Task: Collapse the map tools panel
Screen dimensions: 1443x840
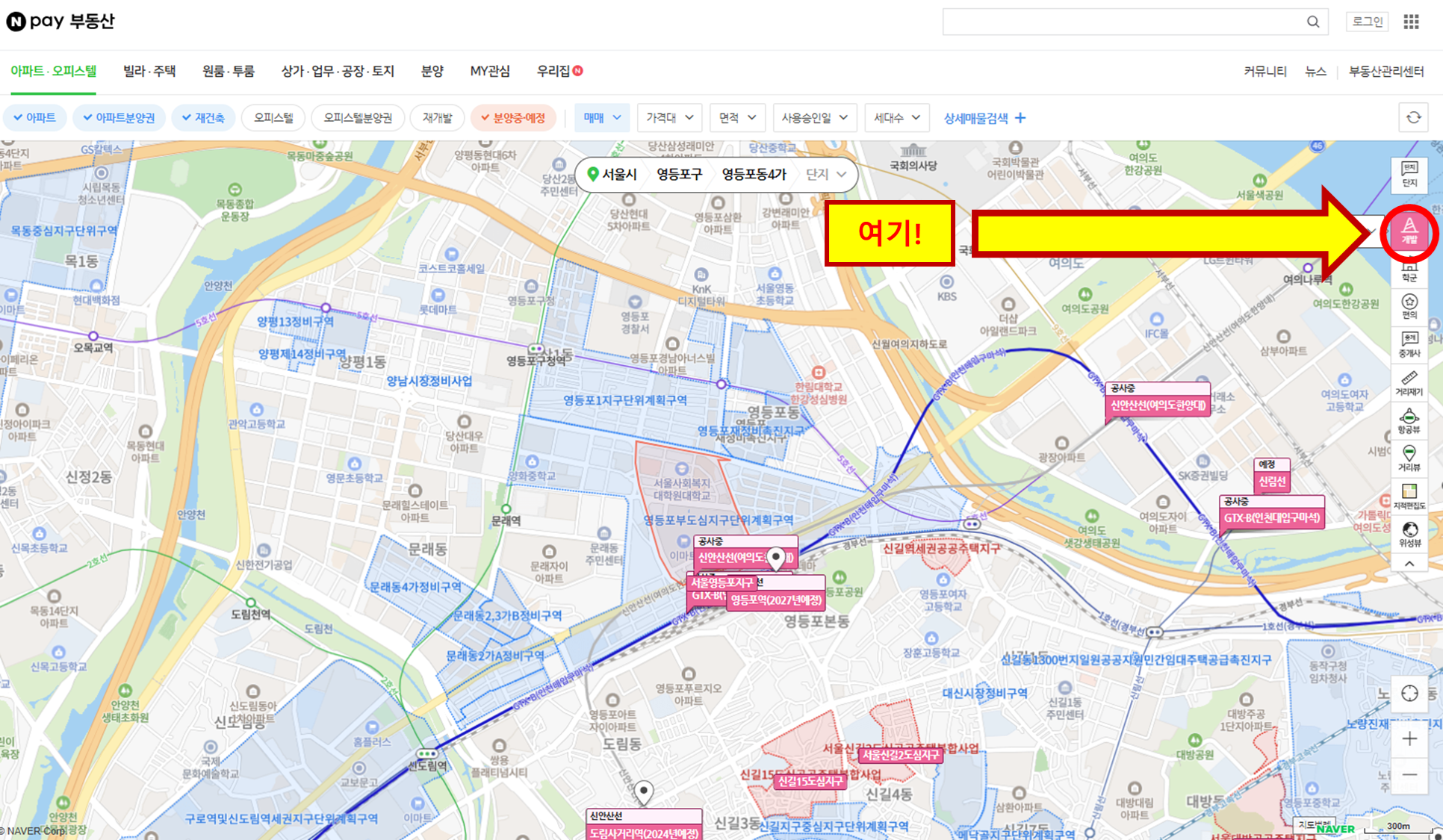Action: pyautogui.click(x=1409, y=564)
